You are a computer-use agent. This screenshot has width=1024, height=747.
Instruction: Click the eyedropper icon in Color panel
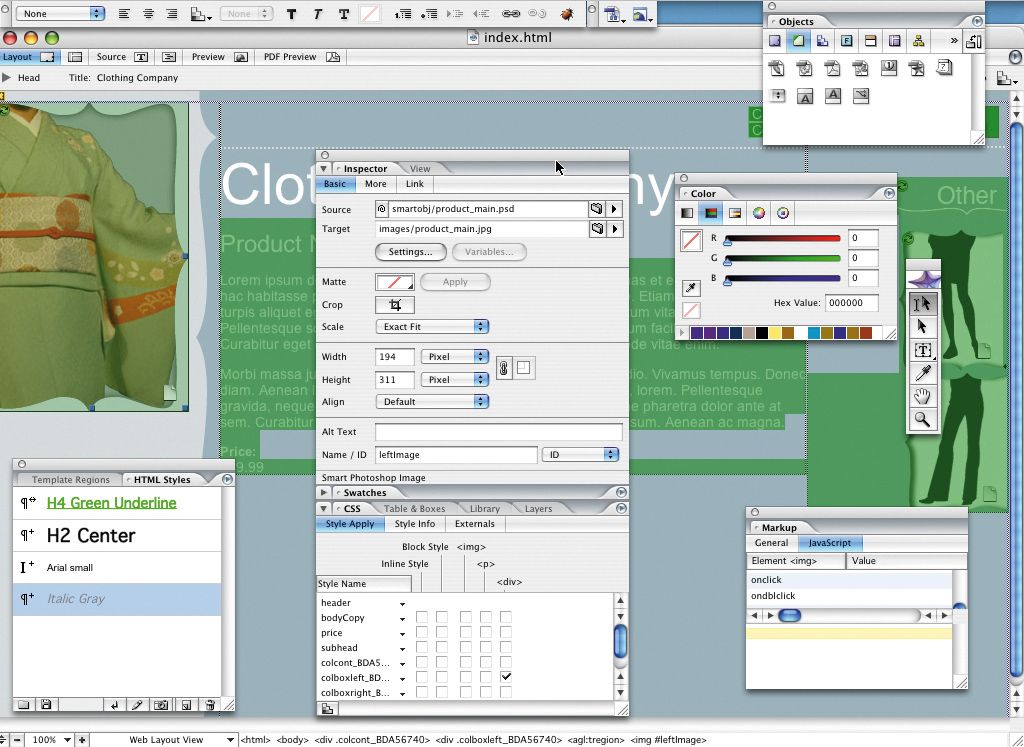[x=691, y=287]
